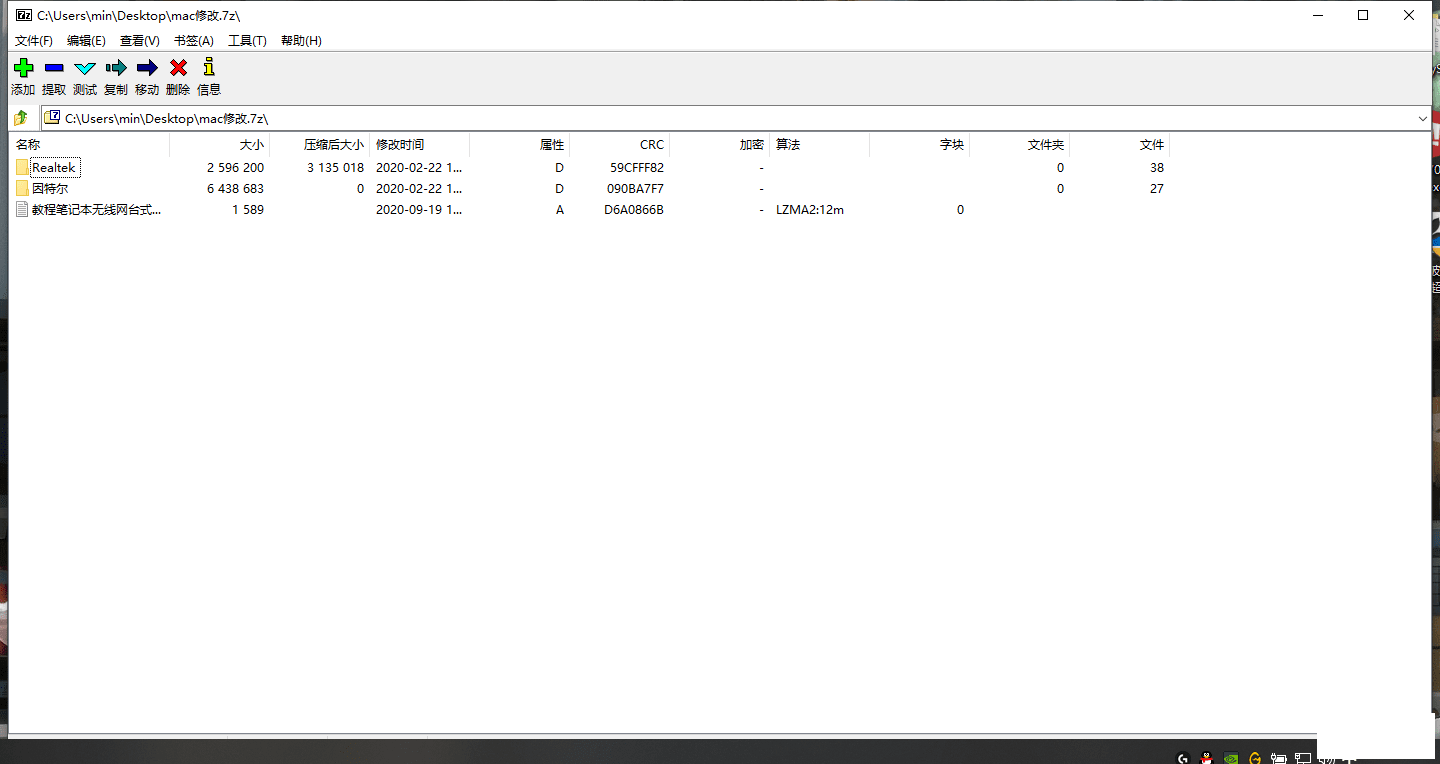Sort by 加密 column header
1440x764 pixels.
point(720,145)
